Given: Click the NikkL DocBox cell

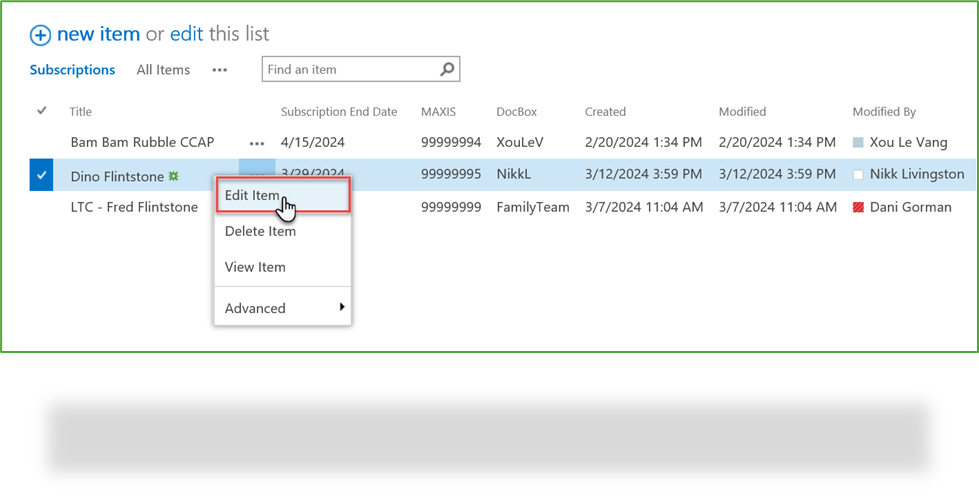Looking at the screenshot, I should pos(514,175).
